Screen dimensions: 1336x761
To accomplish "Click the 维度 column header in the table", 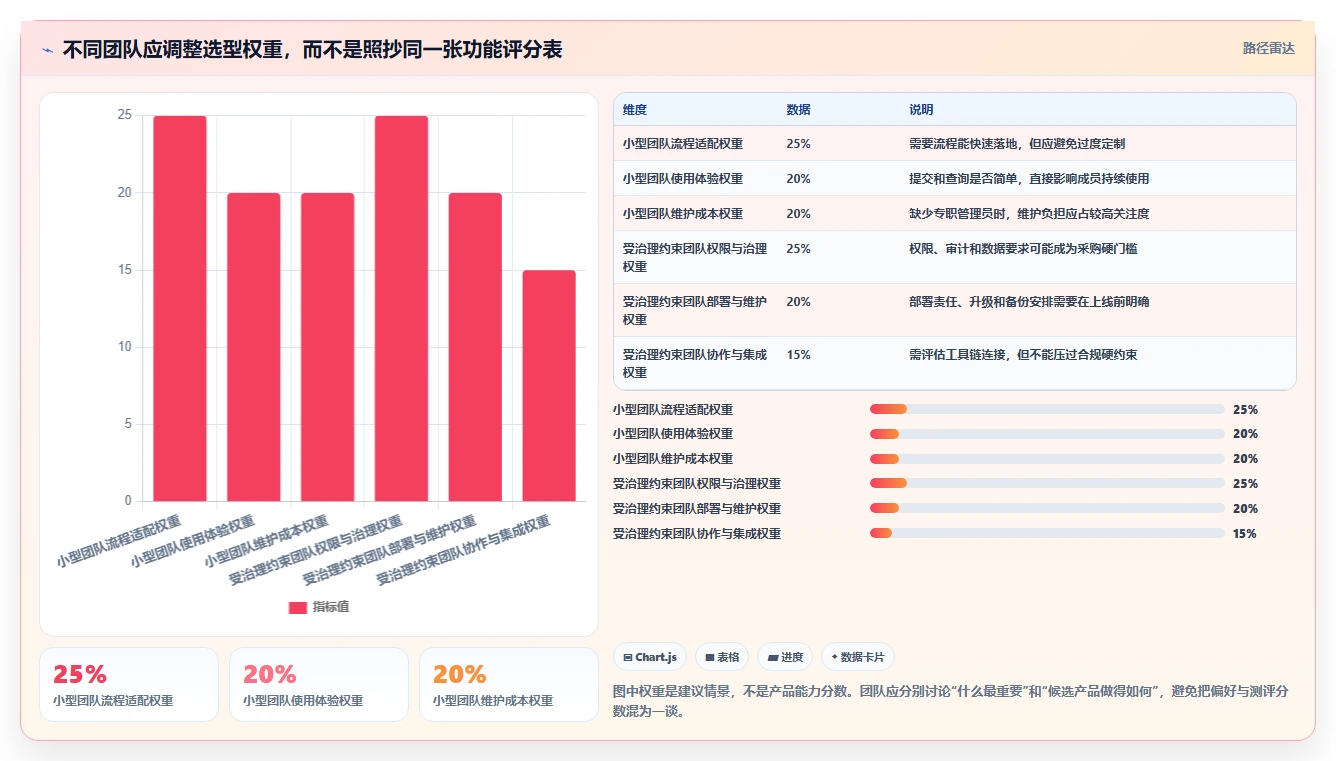I will (634, 109).
